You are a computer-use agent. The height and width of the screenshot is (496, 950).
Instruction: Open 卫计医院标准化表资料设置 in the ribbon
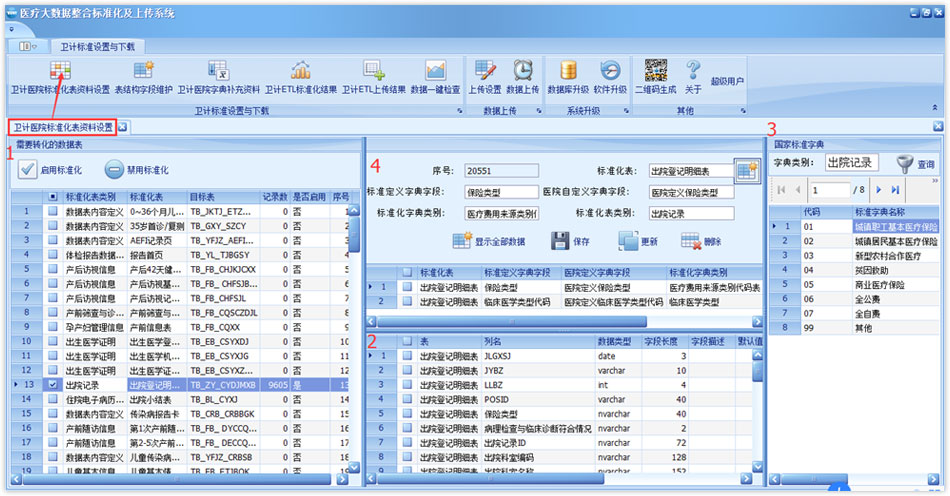60,78
